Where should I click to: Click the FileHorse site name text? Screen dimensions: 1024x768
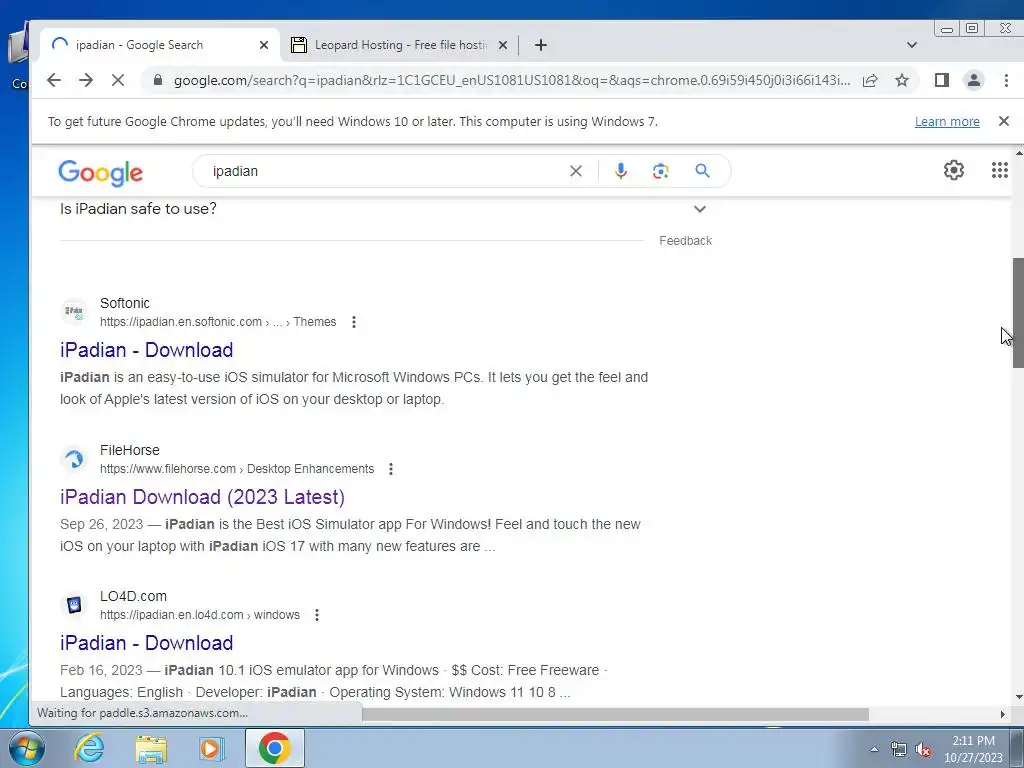[x=130, y=450]
